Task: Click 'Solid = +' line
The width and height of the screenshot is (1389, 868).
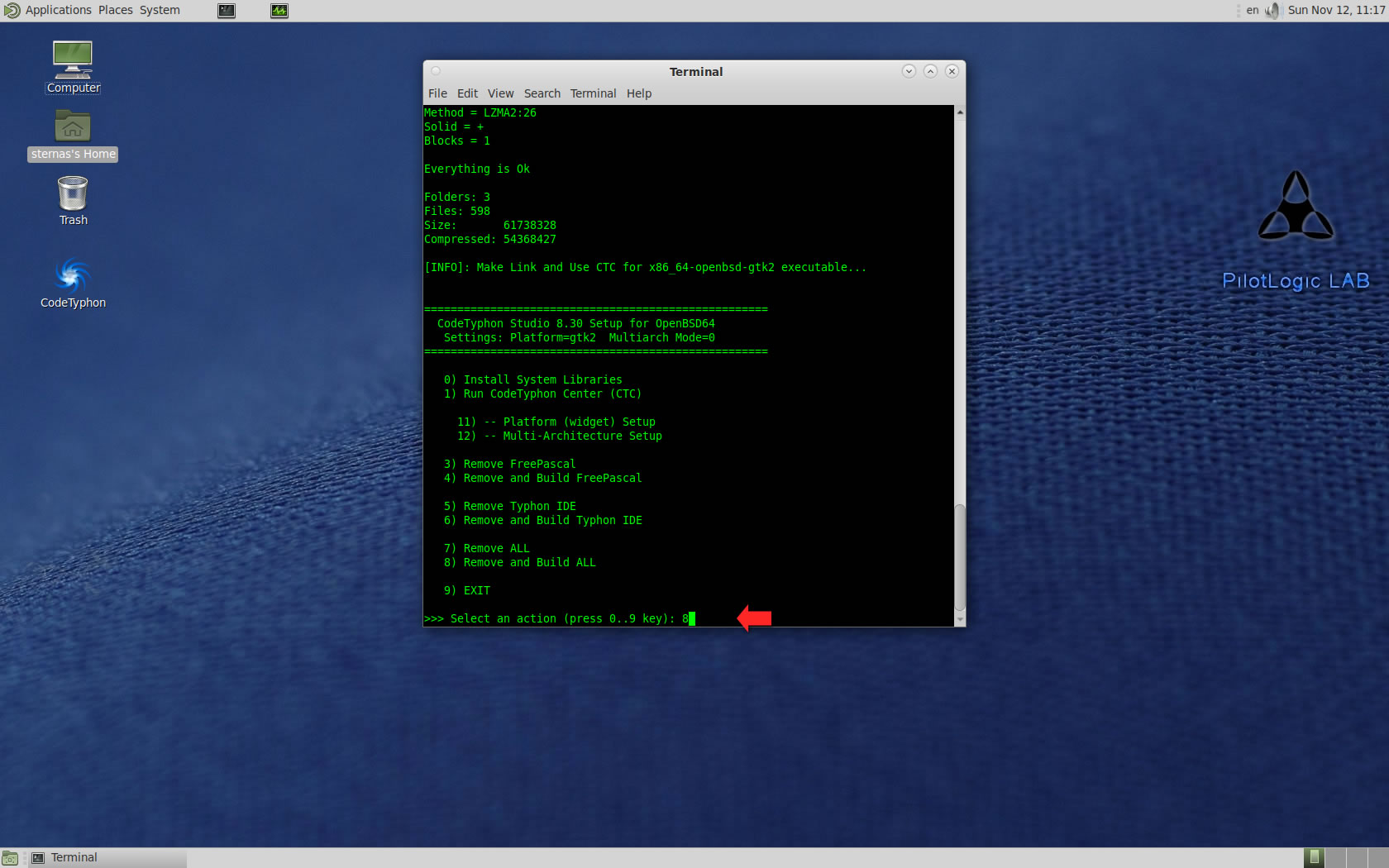Action: pos(454,126)
